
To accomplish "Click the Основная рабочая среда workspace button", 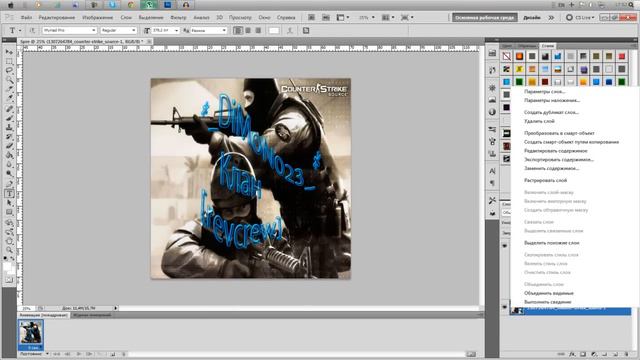I will (x=484, y=18).
